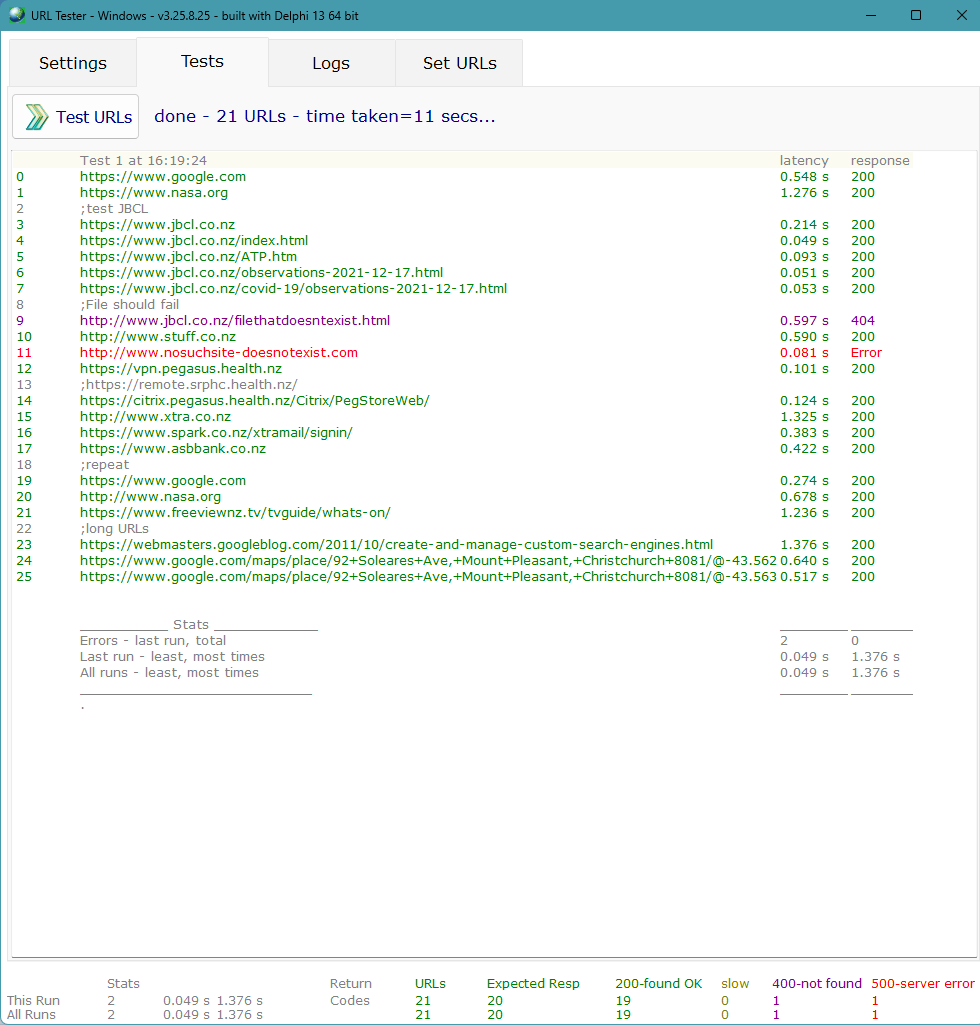Click the URL Tester globe icon in title bar
Screen dimensions: 980x1025
click(x=18, y=16)
